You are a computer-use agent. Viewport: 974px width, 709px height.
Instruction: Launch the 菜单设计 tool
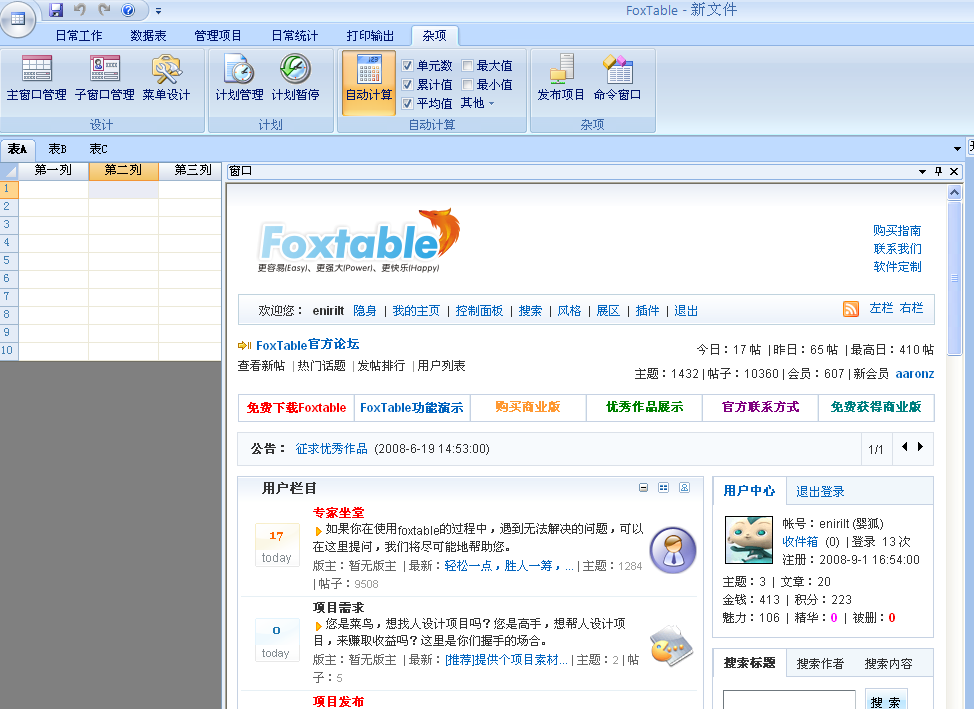tap(166, 78)
